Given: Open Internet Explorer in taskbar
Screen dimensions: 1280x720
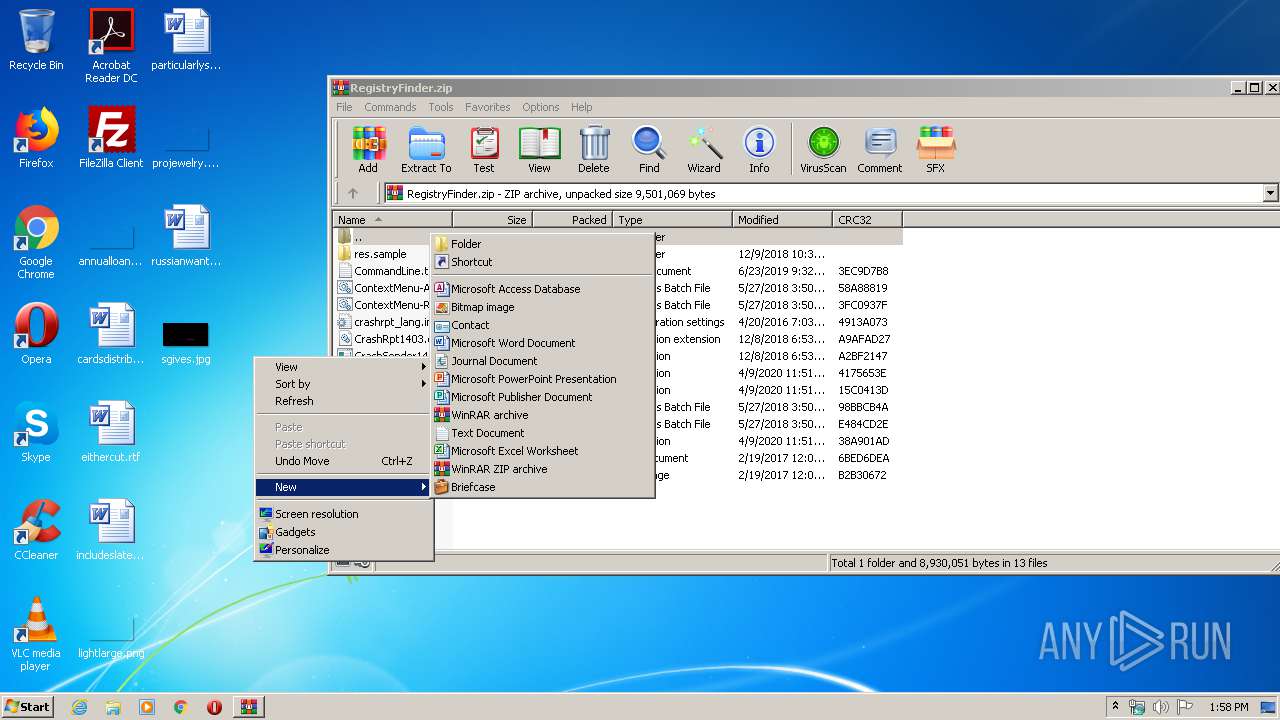Looking at the screenshot, I should tap(80, 707).
